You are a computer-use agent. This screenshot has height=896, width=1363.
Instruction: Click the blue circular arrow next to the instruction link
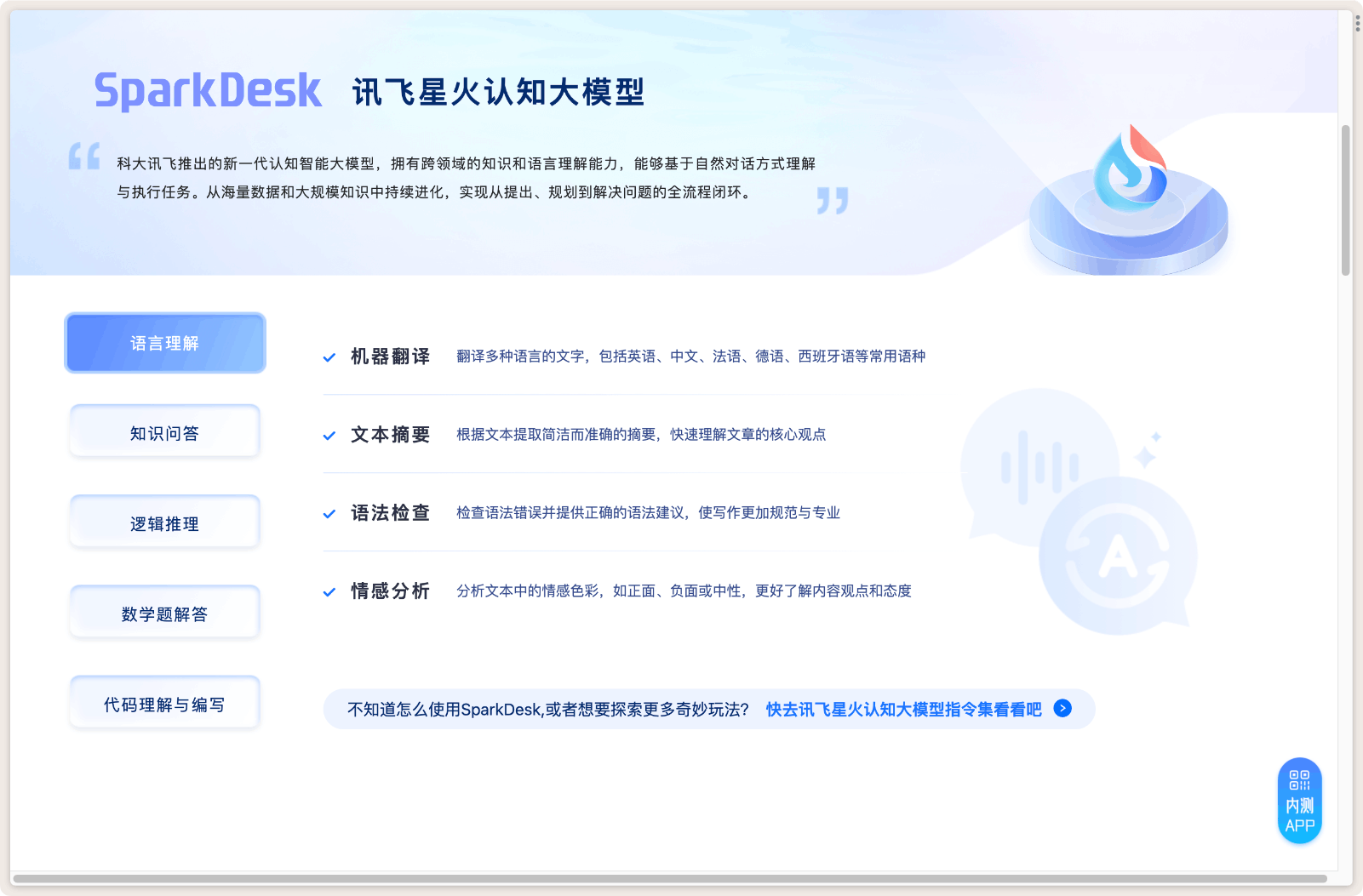point(1062,709)
